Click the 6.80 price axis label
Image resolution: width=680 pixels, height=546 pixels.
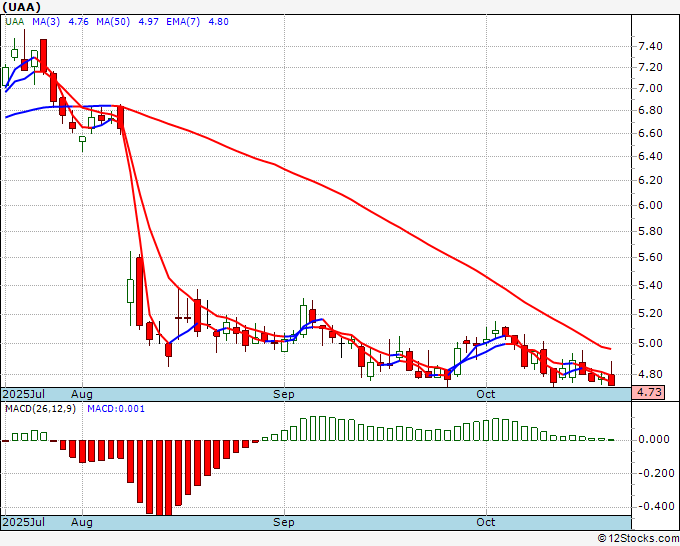click(650, 110)
